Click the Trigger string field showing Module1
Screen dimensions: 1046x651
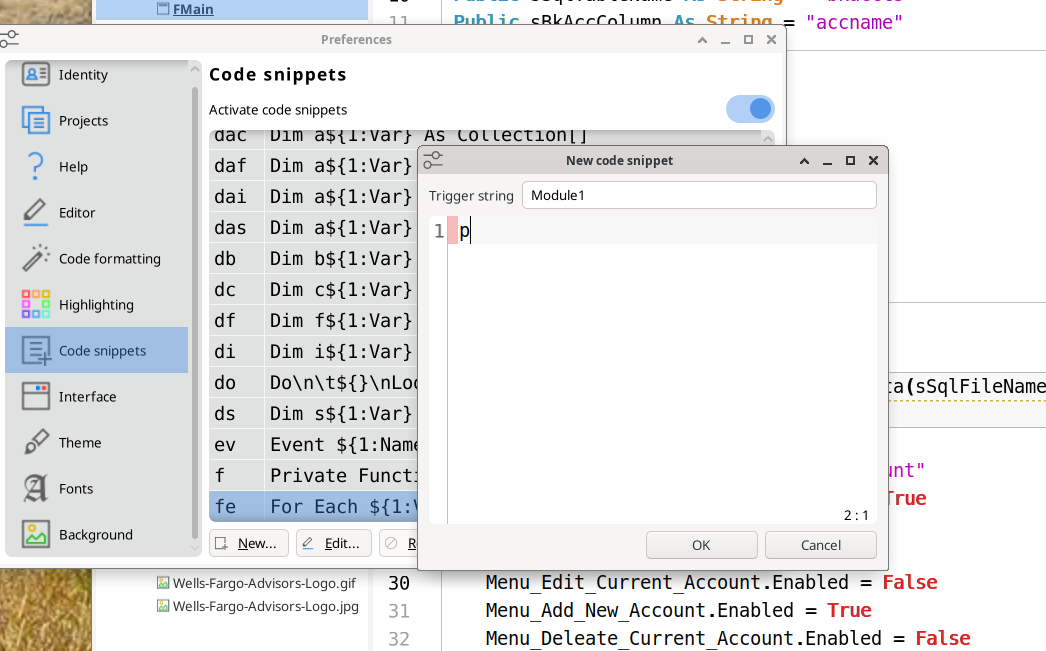click(x=697, y=195)
